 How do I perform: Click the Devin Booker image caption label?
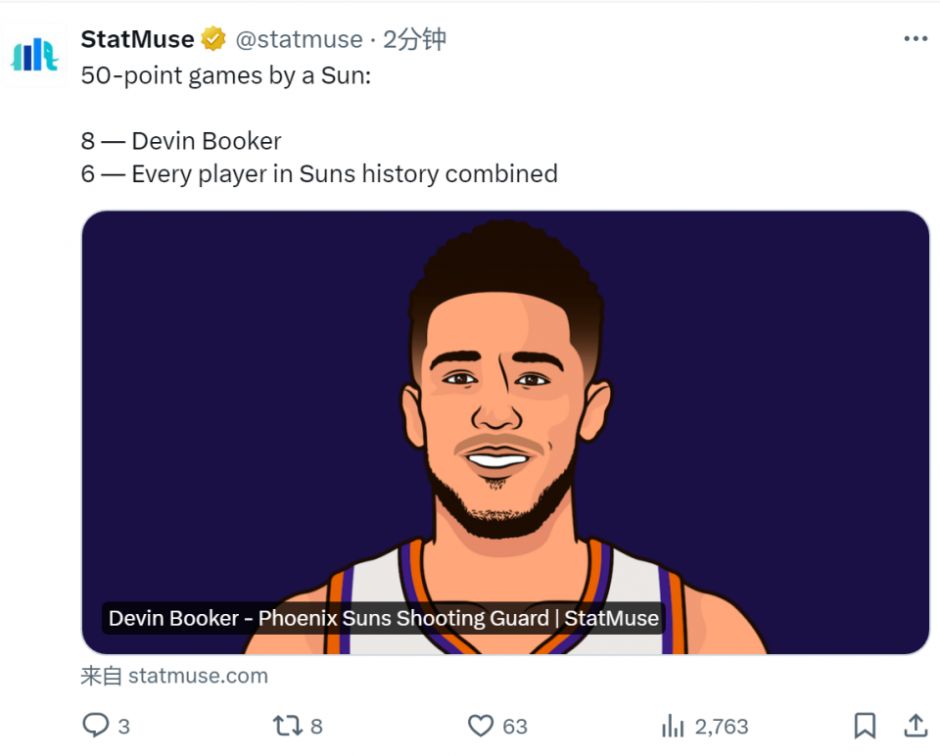point(383,618)
